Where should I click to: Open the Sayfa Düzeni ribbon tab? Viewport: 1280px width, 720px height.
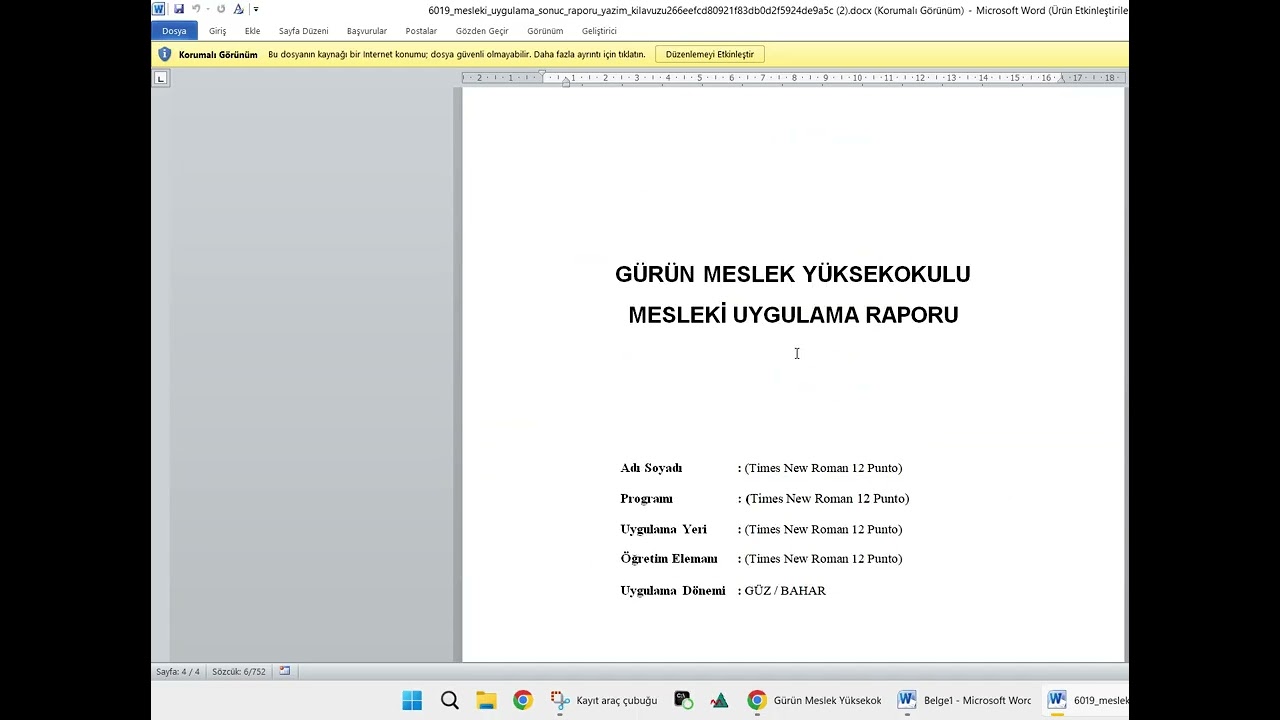[303, 31]
